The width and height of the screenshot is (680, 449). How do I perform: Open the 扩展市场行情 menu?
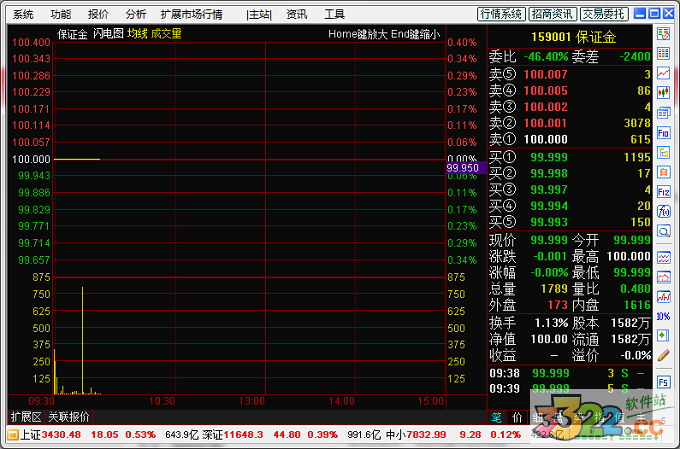coord(191,14)
